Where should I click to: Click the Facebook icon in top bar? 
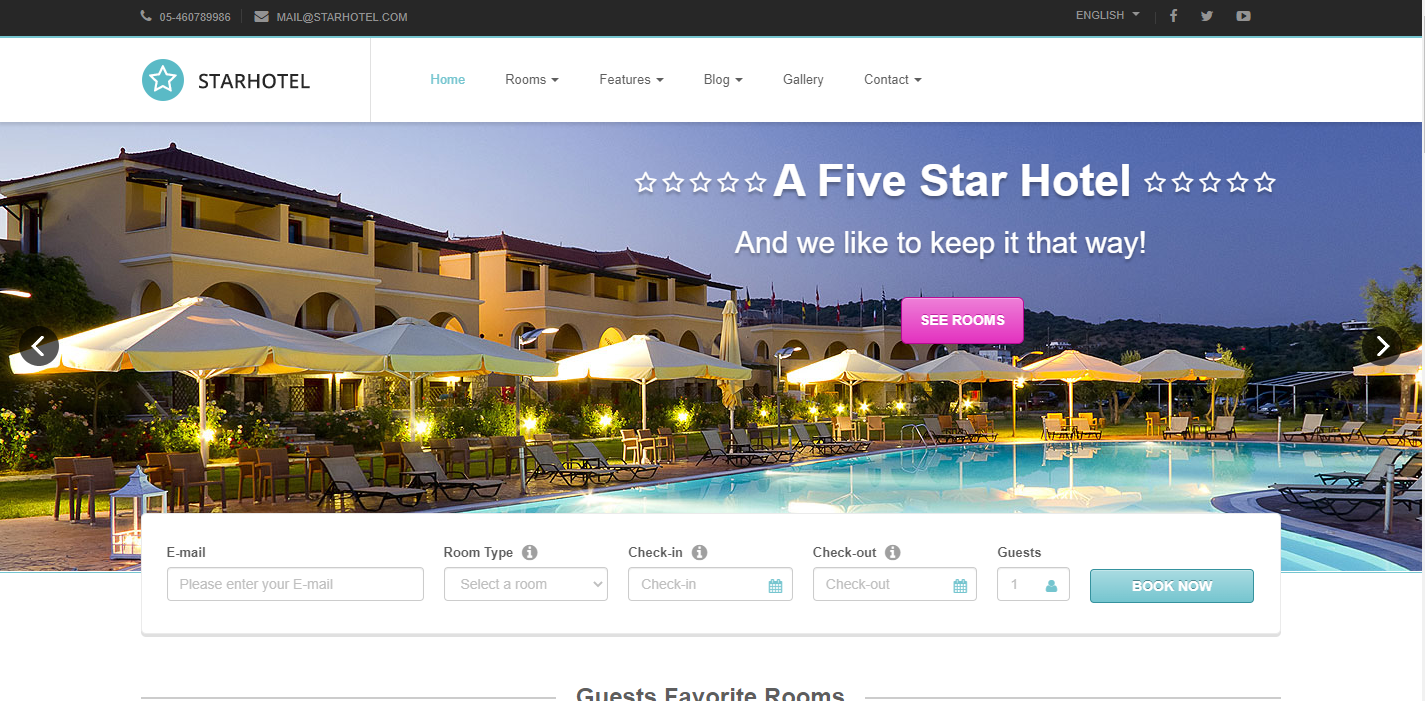click(1173, 16)
